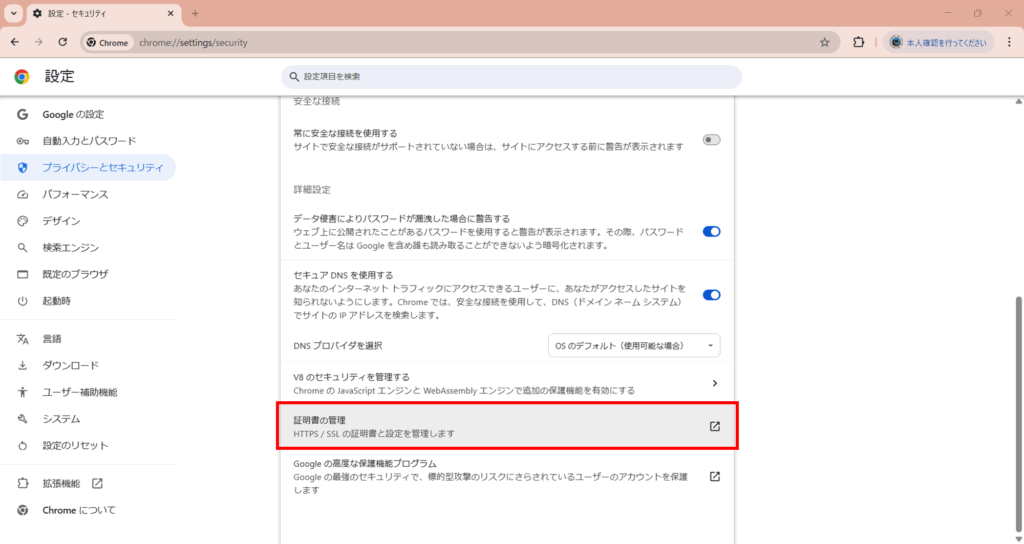Open 検索エンジン settings section

click(71, 247)
